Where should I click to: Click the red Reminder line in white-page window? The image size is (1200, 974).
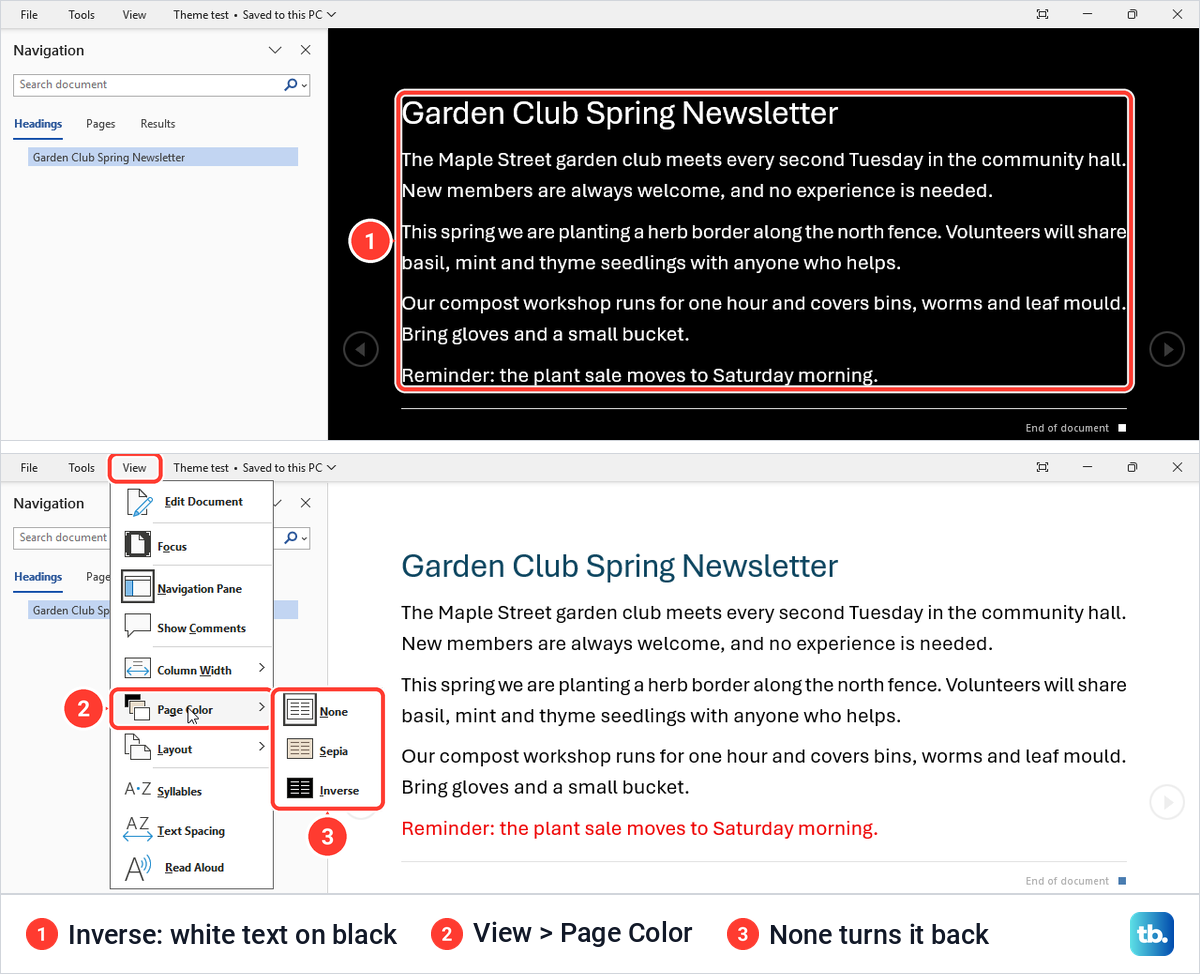coord(639,829)
